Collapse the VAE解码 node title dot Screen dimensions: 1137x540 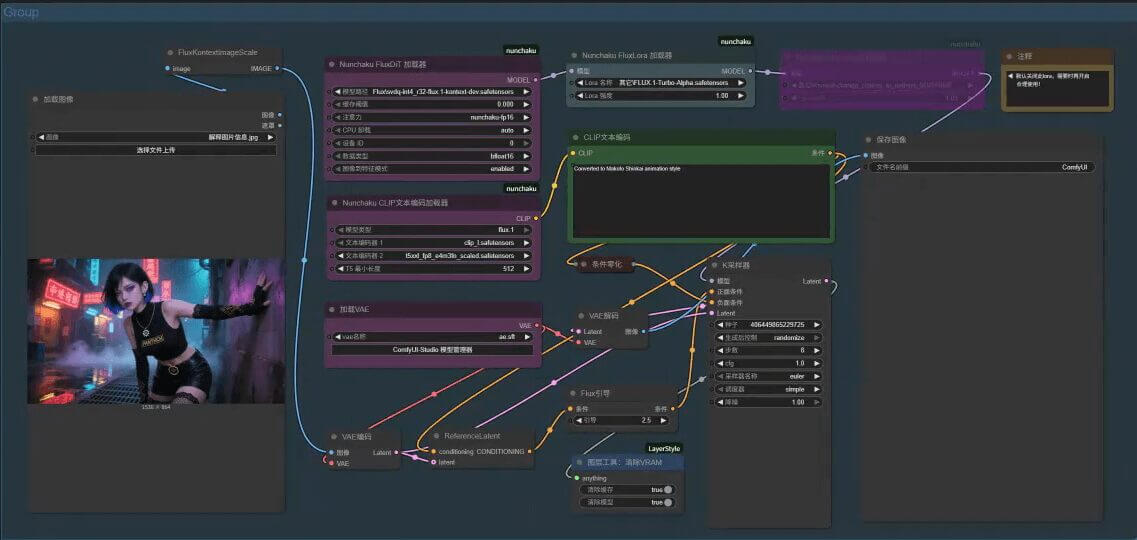pos(582,316)
